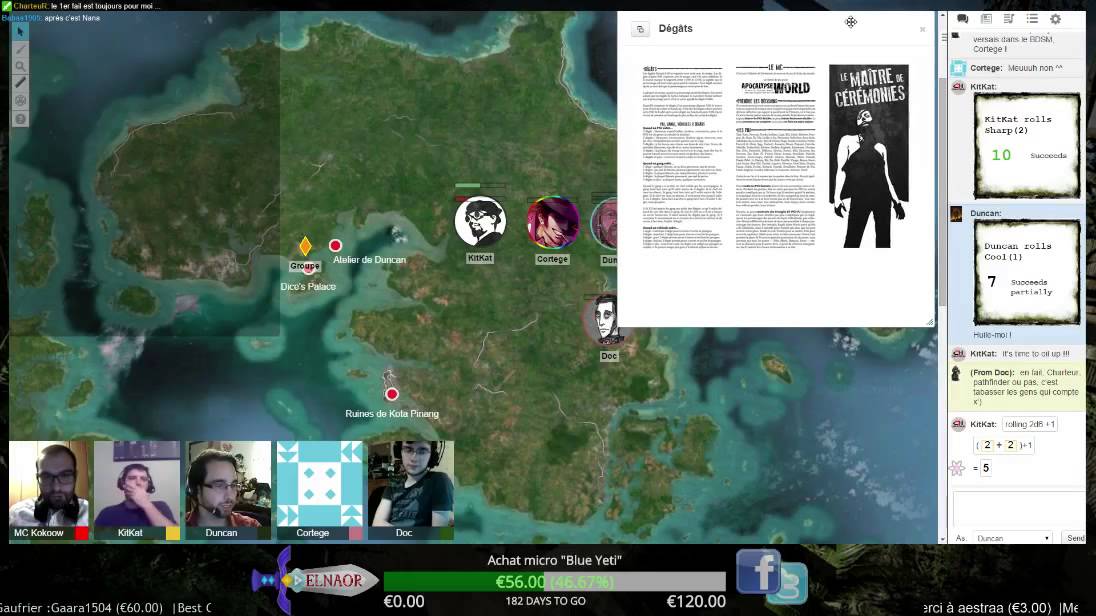Open Duncan player video feed
Screen dimensions: 1096x616
229,483
